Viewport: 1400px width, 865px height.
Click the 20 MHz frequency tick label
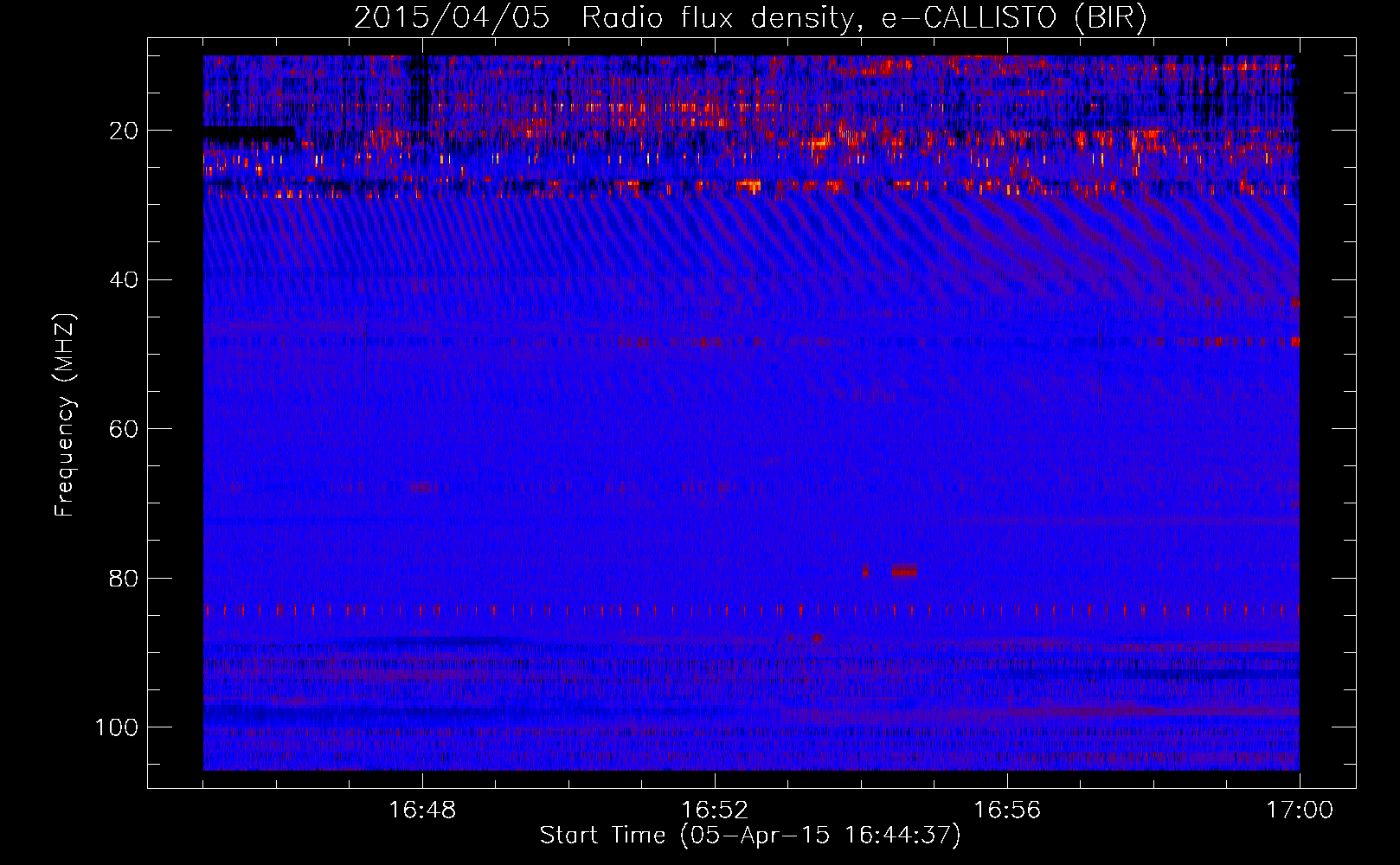tap(124, 131)
